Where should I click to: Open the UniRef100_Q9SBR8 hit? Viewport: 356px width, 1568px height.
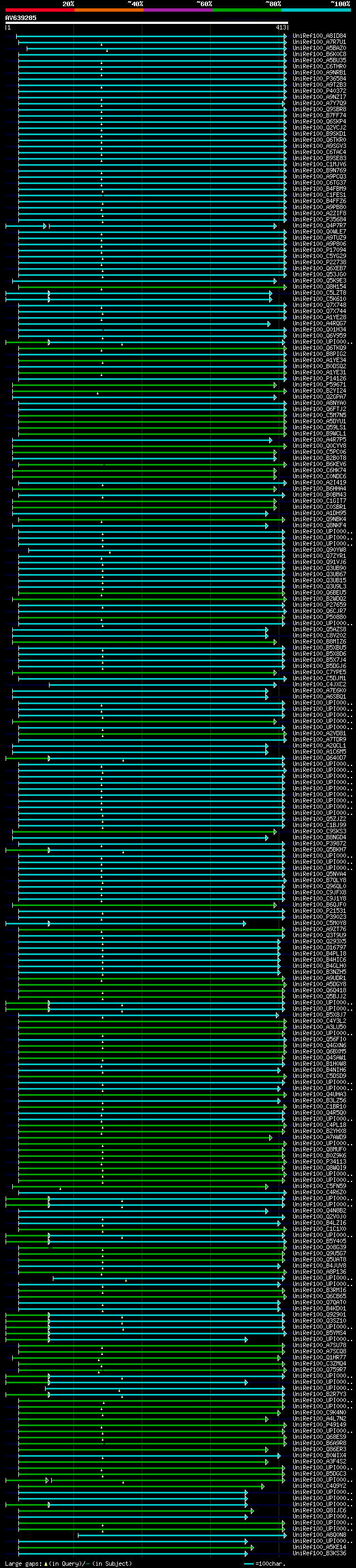point(319,110)
